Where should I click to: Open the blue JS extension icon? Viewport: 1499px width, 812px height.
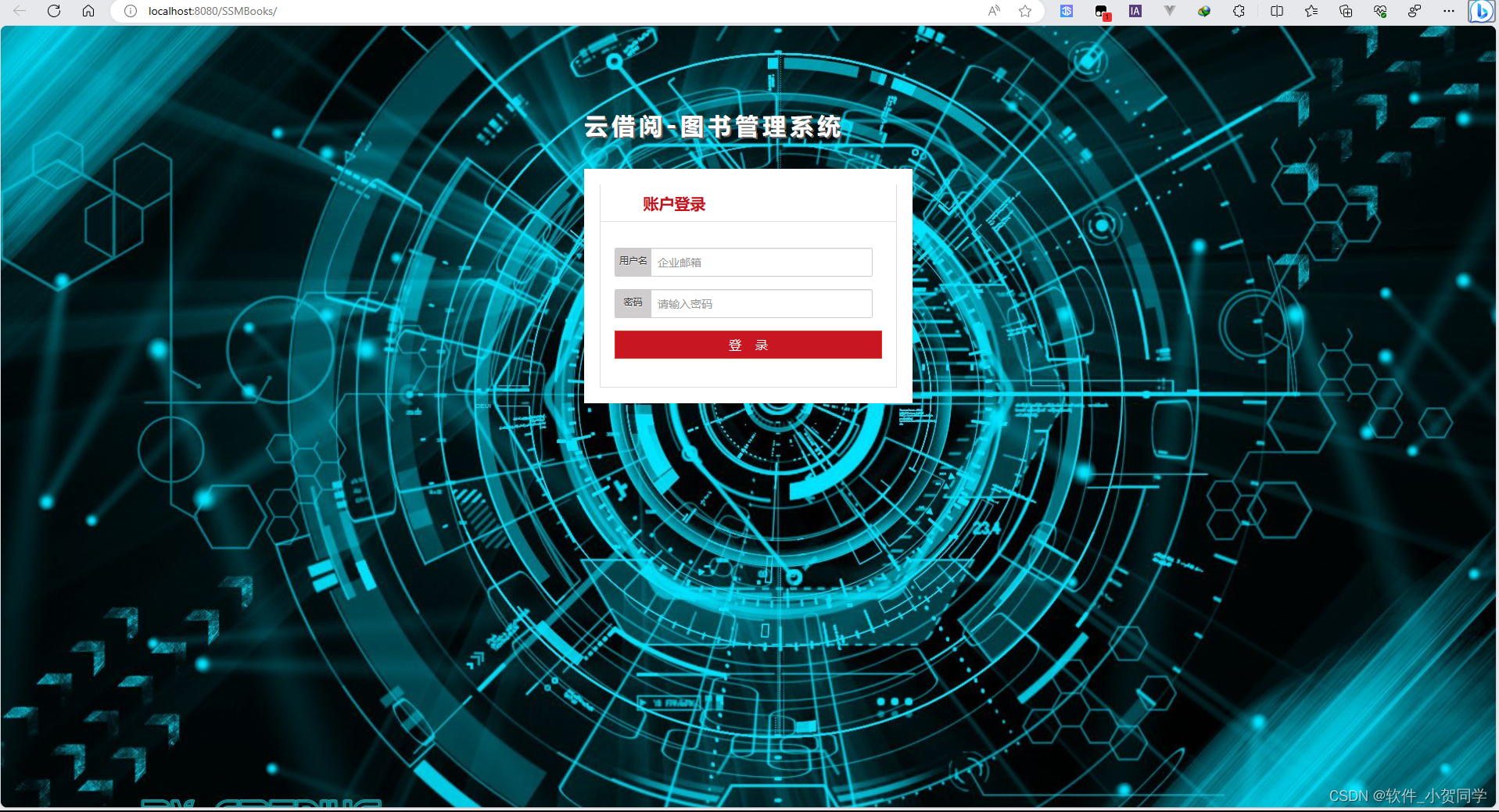tap(1067, 11)
